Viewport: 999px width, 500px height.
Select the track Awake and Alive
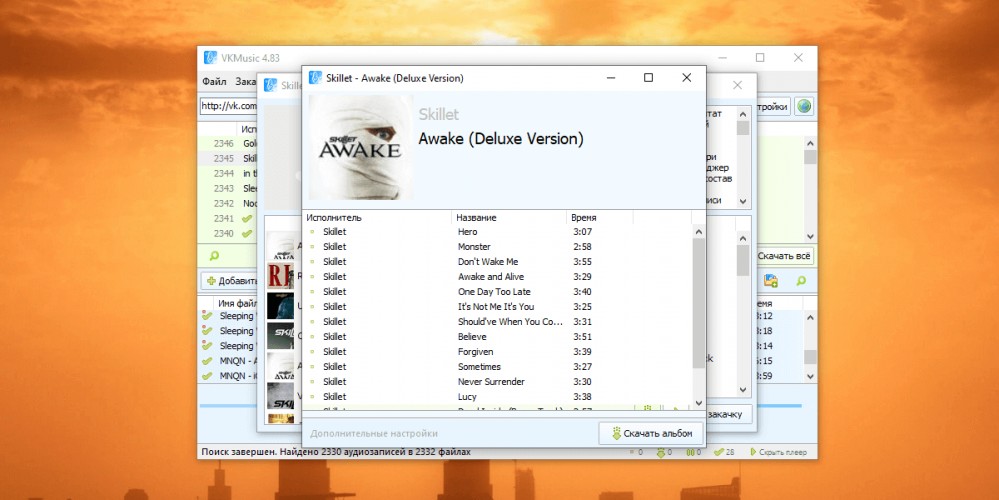pos(497,276)
